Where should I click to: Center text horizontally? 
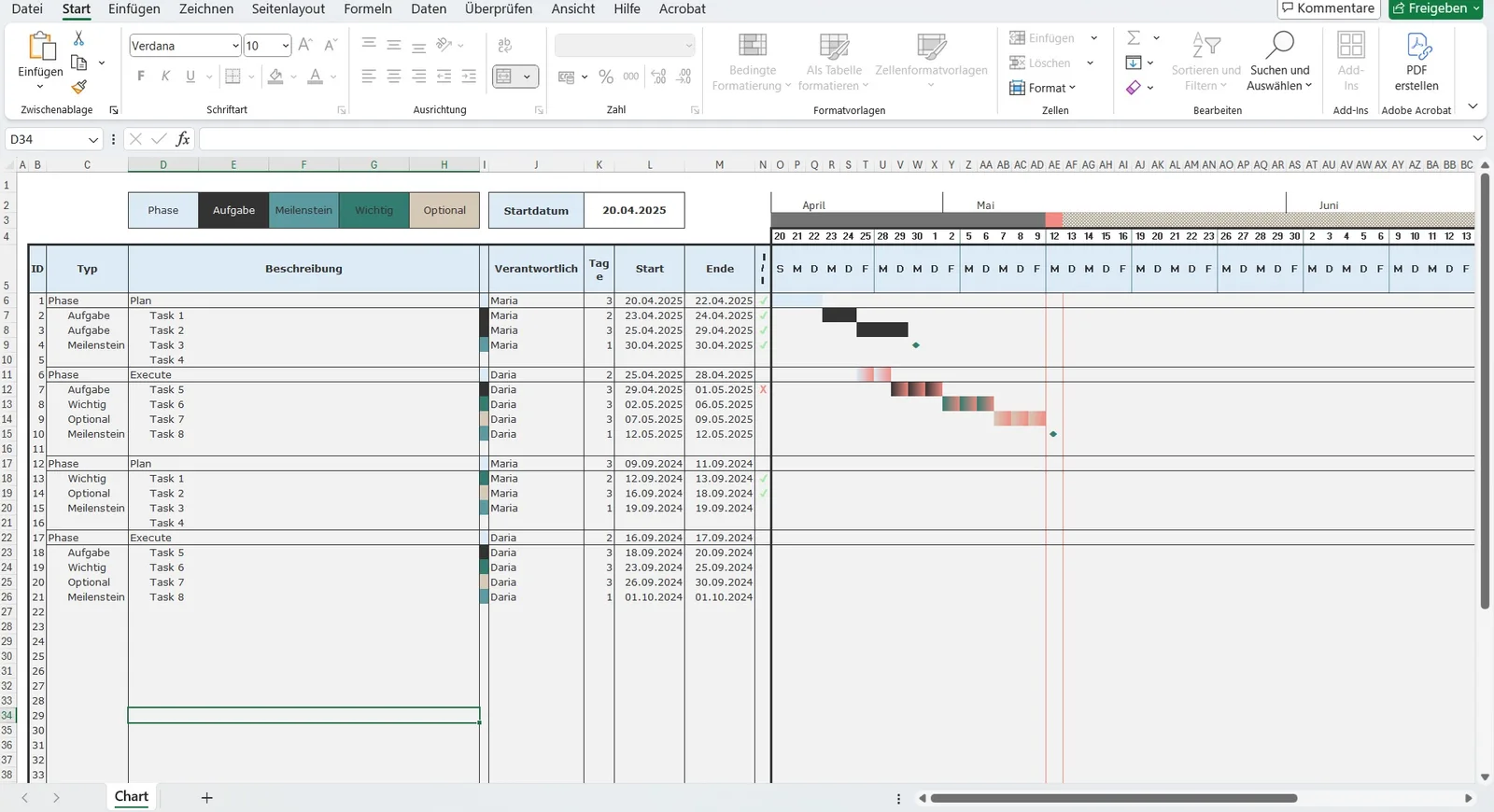[394, 77]
